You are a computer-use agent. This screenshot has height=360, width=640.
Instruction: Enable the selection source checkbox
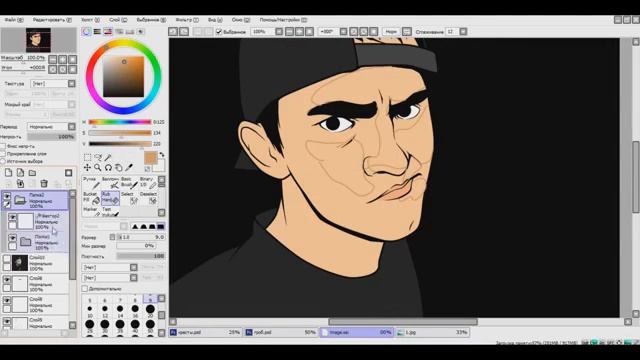(x=3, y=162)
